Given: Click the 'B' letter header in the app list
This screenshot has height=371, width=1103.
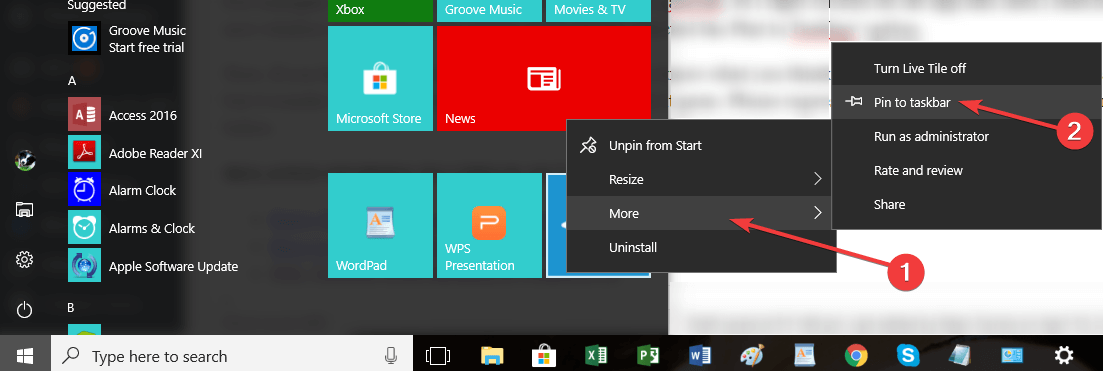Looking at the screenshot, I should (72, 308).
